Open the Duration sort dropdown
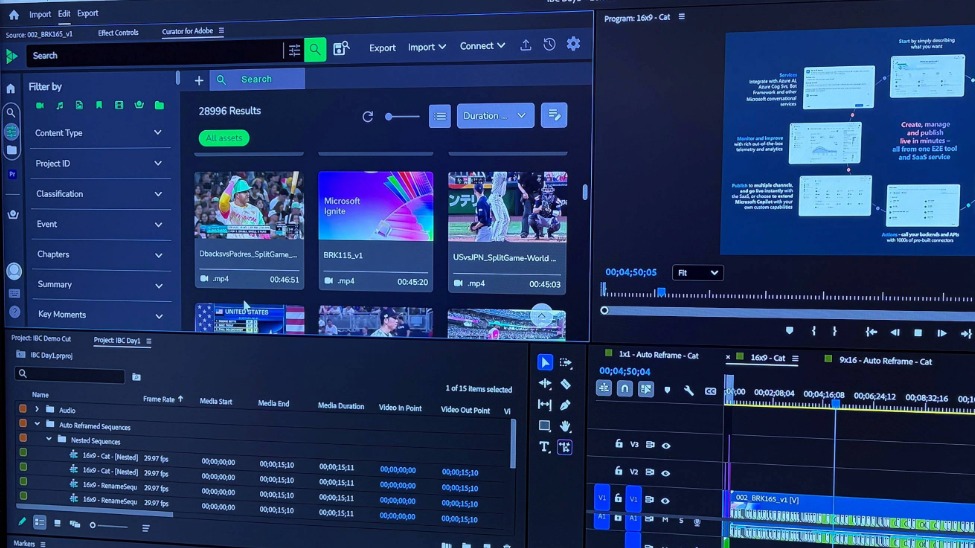Viewport: 975px width, 548px height. (495, 116)
